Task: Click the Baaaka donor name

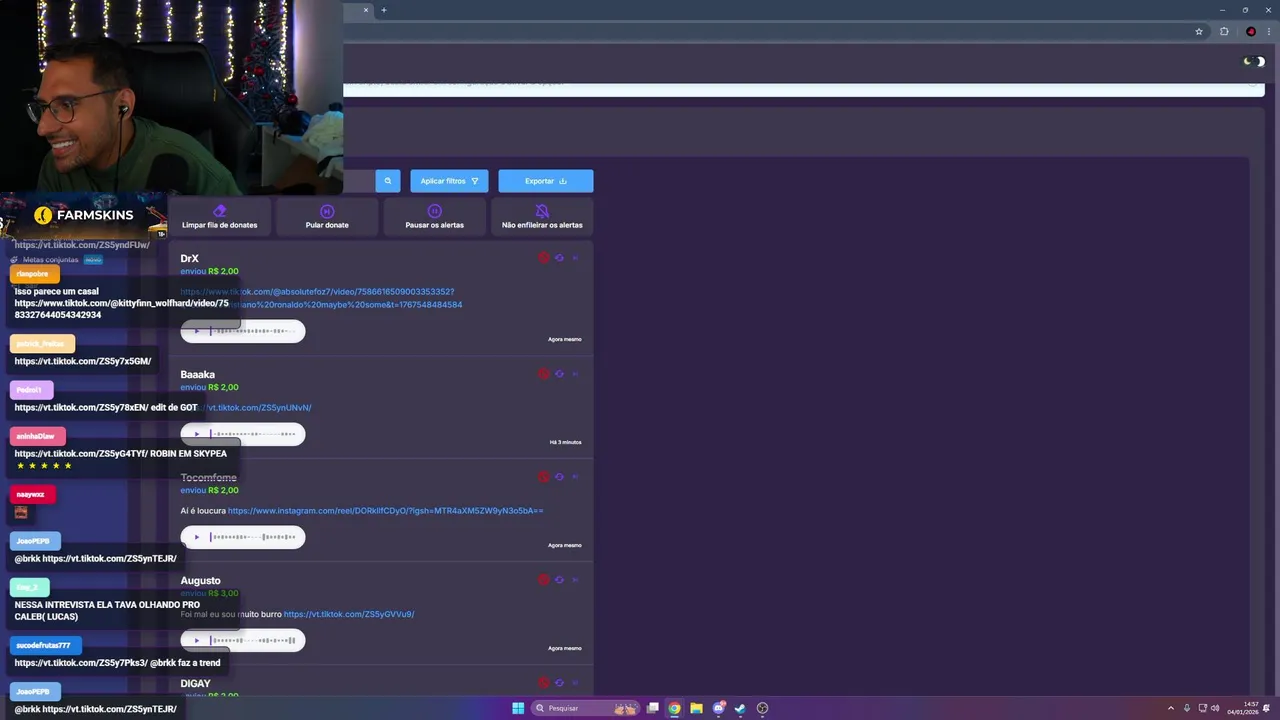Action: coord(198,374)
